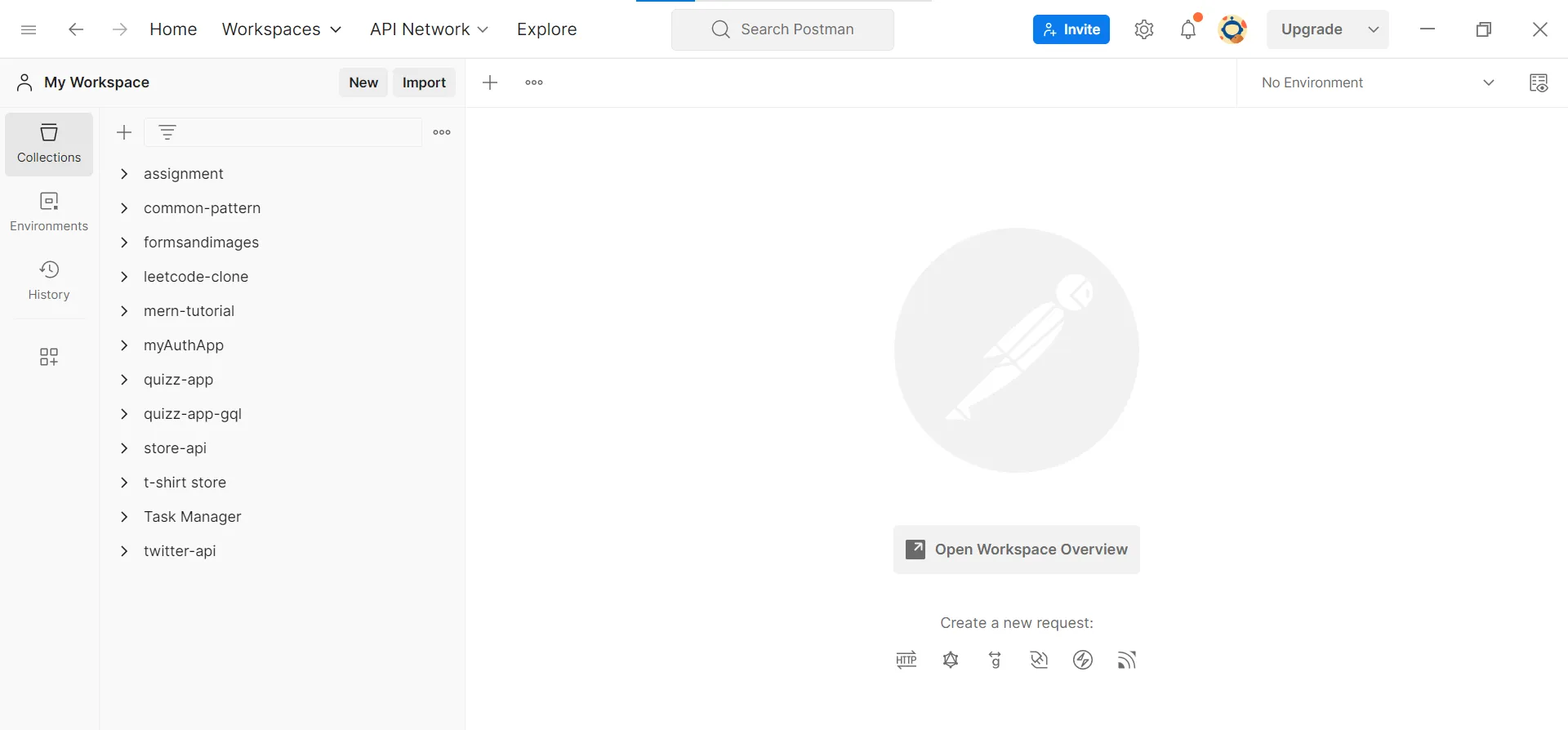
Task: Create a new collection with plus icon
Action: [x=124, y=132]
